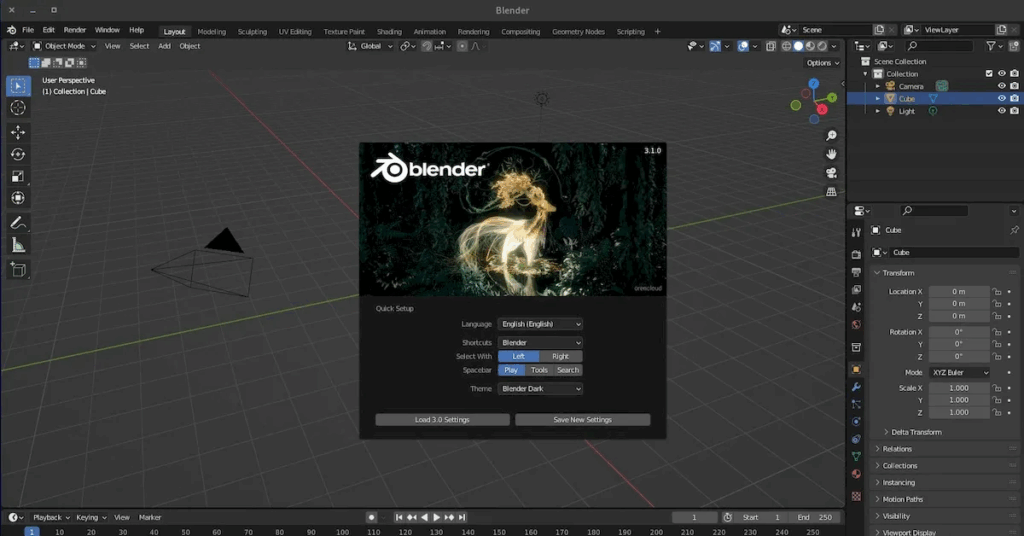Open the viewport Add menu

[x=164, y=46]
